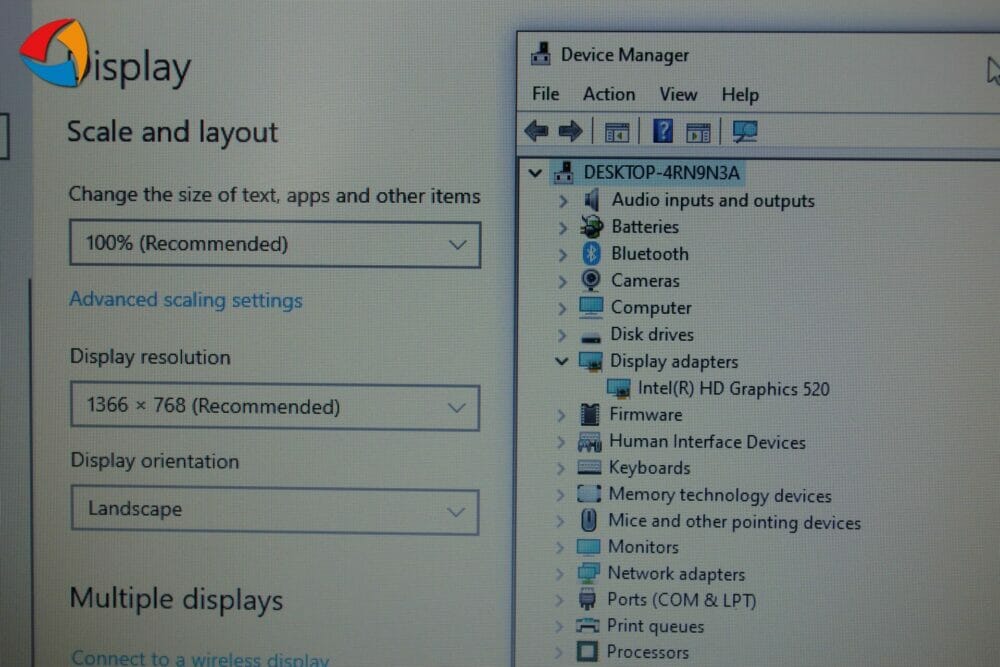Open the 1366 × 768 display resolution dropdown

point(275,407)
